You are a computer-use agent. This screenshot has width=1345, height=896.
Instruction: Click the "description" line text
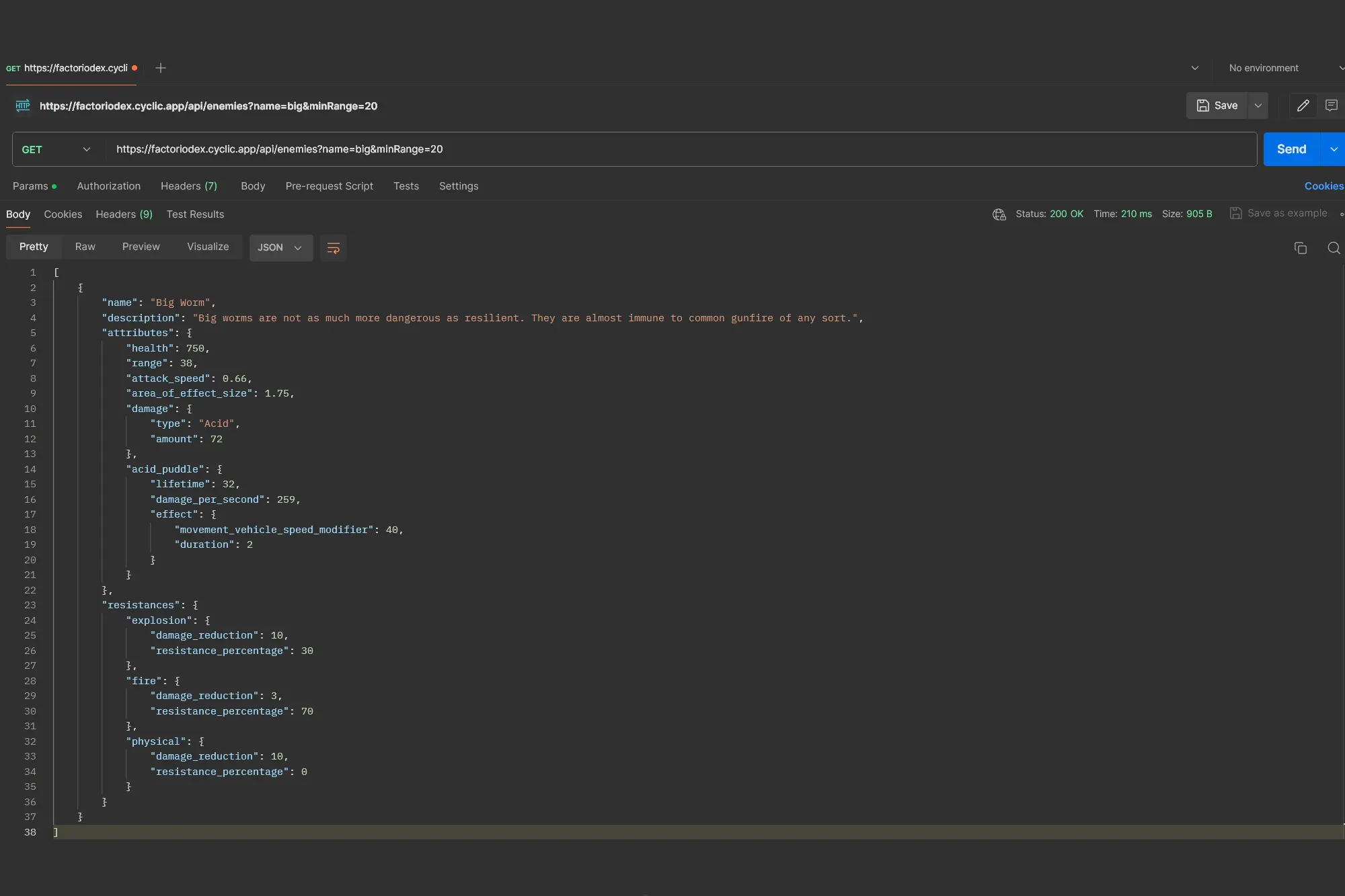click(482, 318)
